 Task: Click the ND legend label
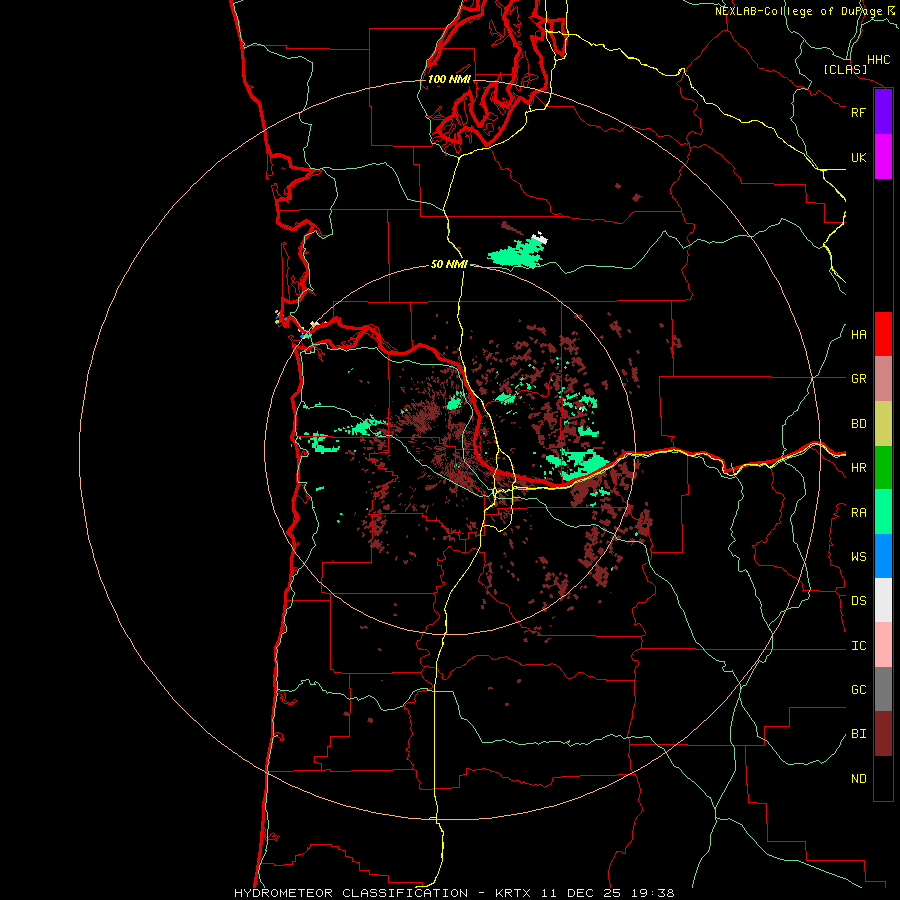tap(858, 779)
